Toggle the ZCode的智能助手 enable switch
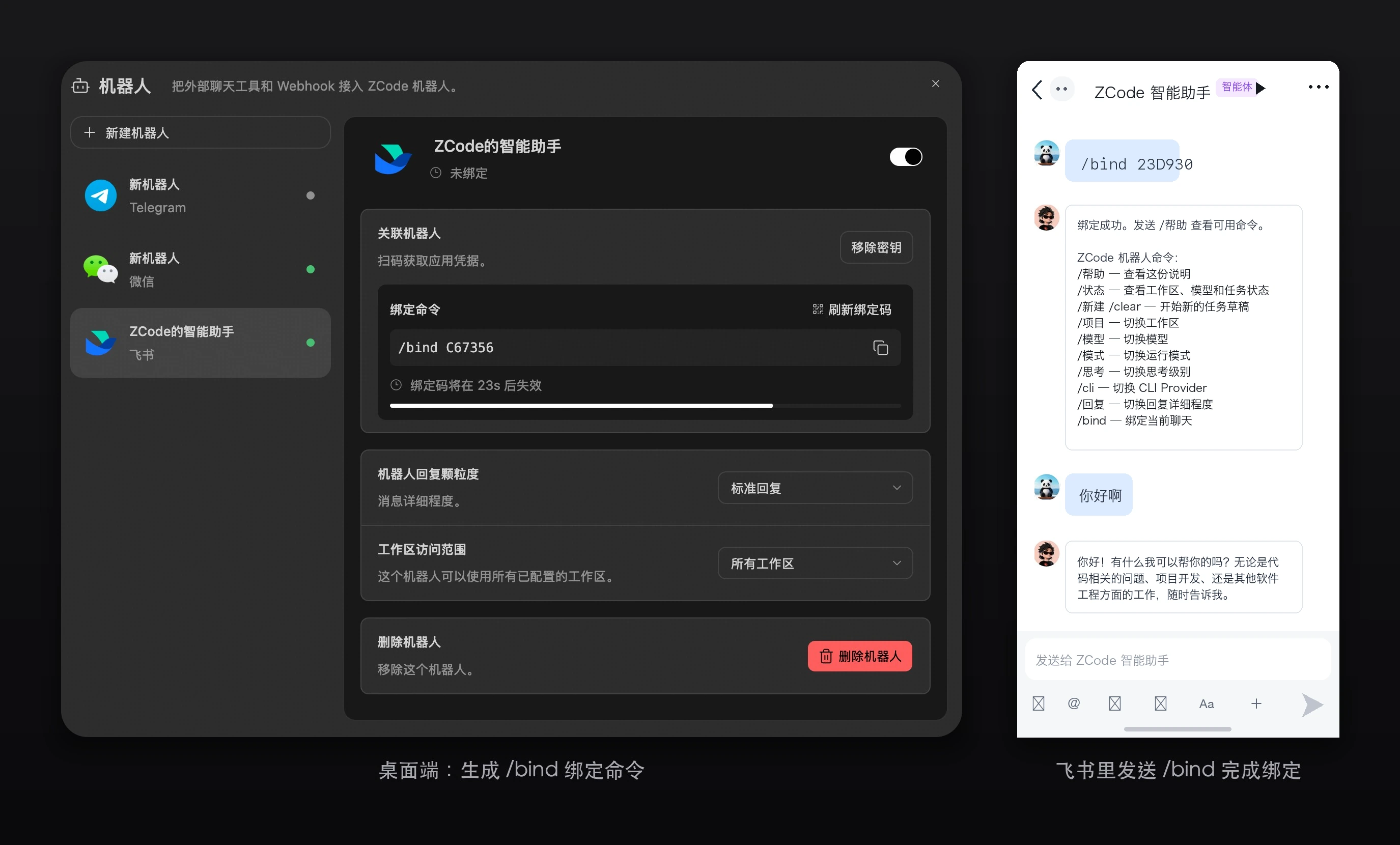The width and height of the screenshot is (1400, 845). (906, 157)
